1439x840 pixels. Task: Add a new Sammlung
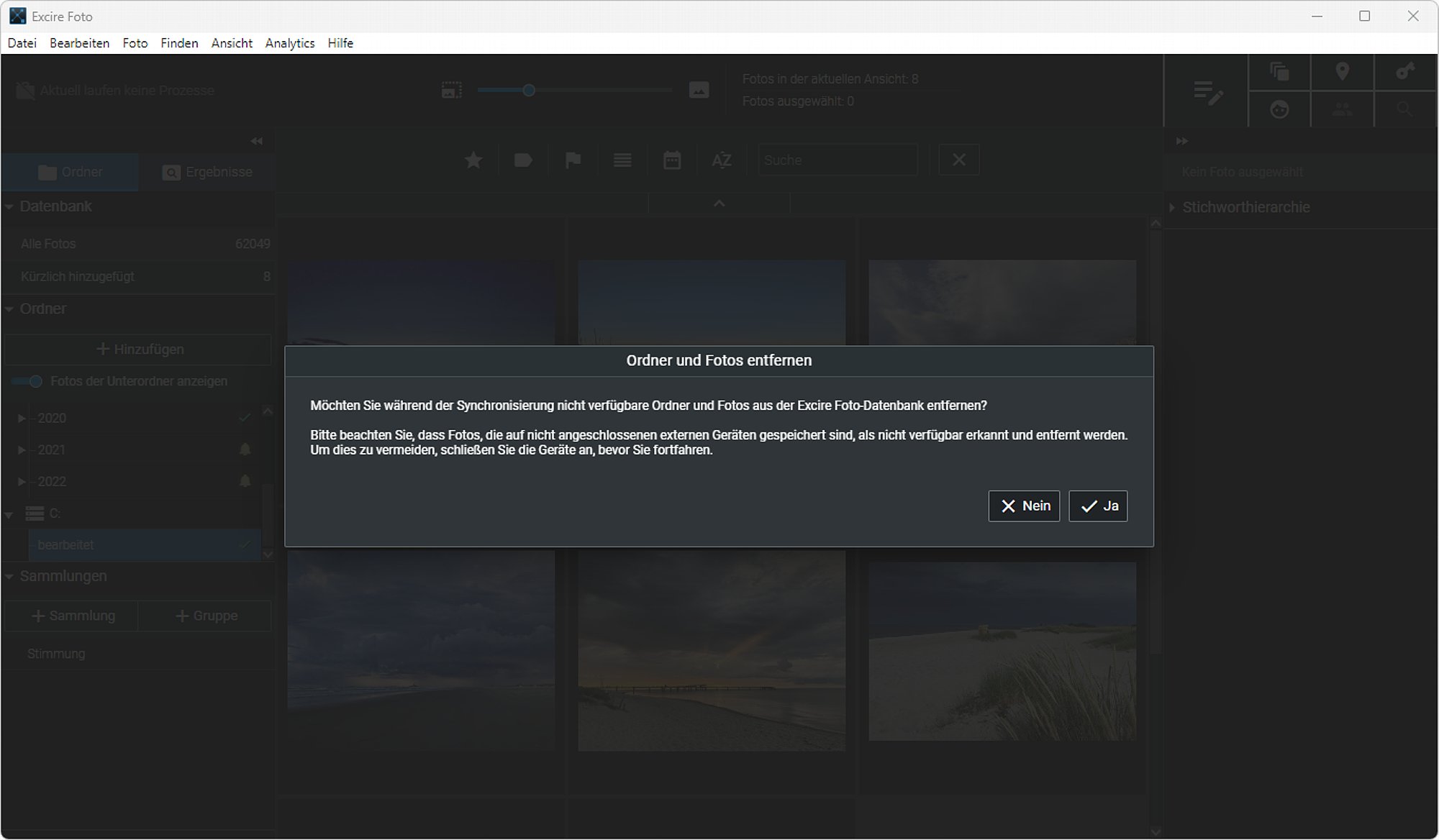(x=72, y=616)
